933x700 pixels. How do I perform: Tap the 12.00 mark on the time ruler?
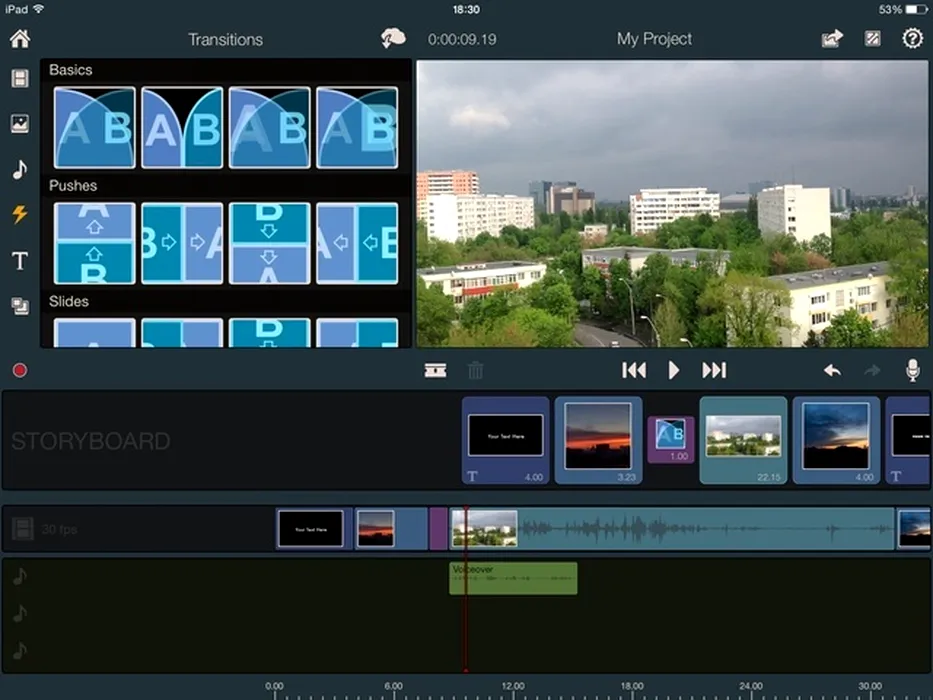[x=513, y=686]
